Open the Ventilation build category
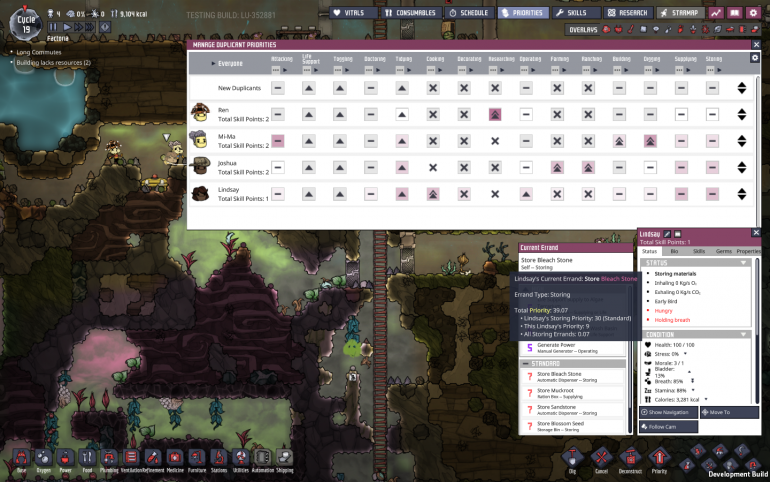Viewport: 770px width, 482px height. click(x=131, y=458)
